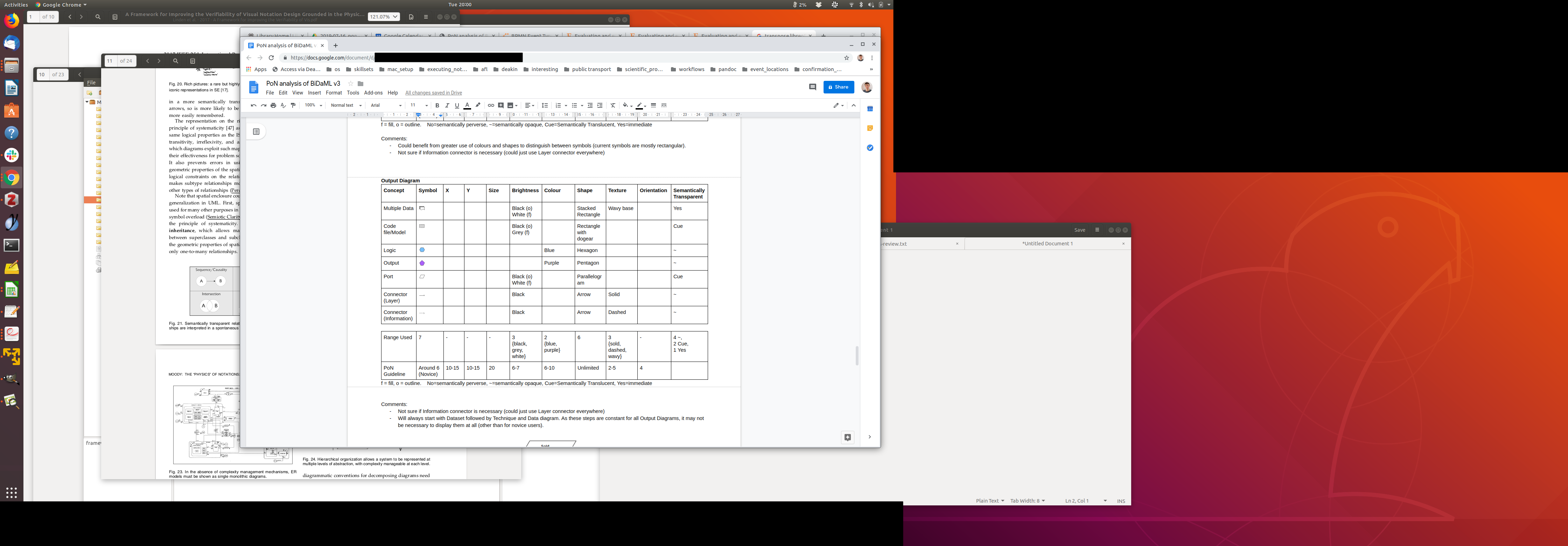Star the PoN analysis document
1568x546 pixels.
[x=351, y=83]
